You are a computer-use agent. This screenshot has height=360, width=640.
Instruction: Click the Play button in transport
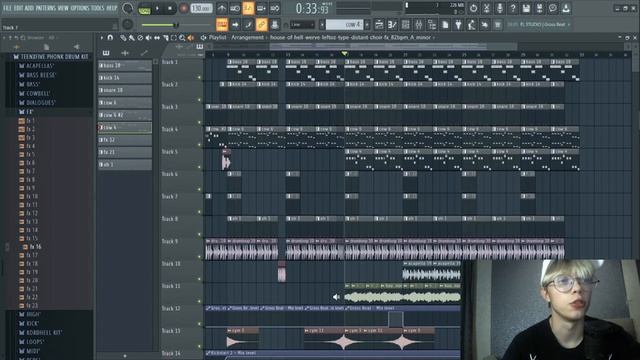coord(158,8)
